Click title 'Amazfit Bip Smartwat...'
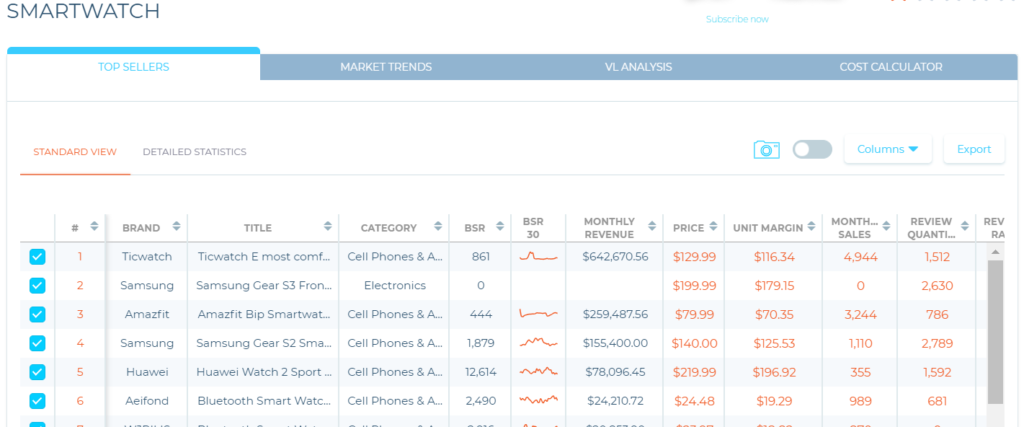The image size is (1024, 427). coord(263,314)
